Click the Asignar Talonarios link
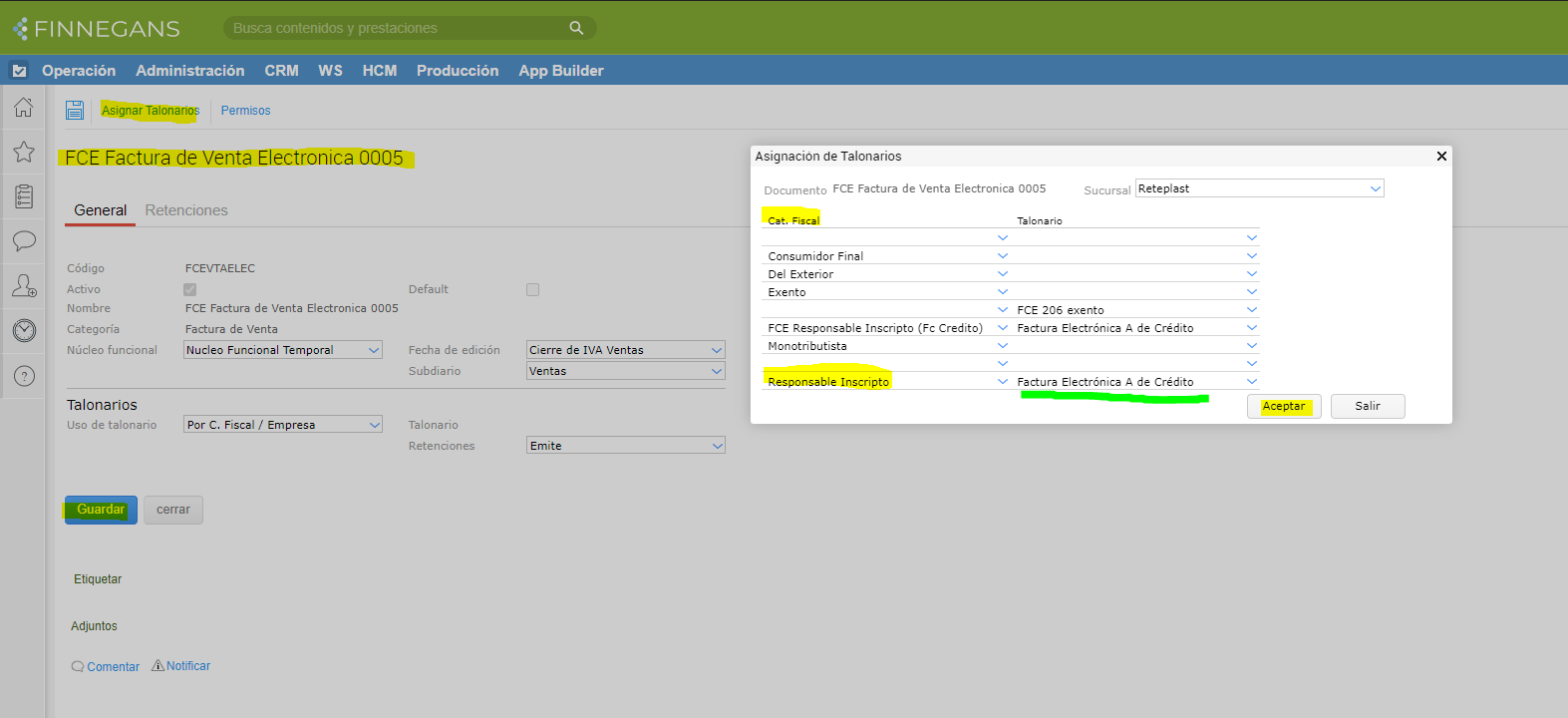 click(151, 111)
